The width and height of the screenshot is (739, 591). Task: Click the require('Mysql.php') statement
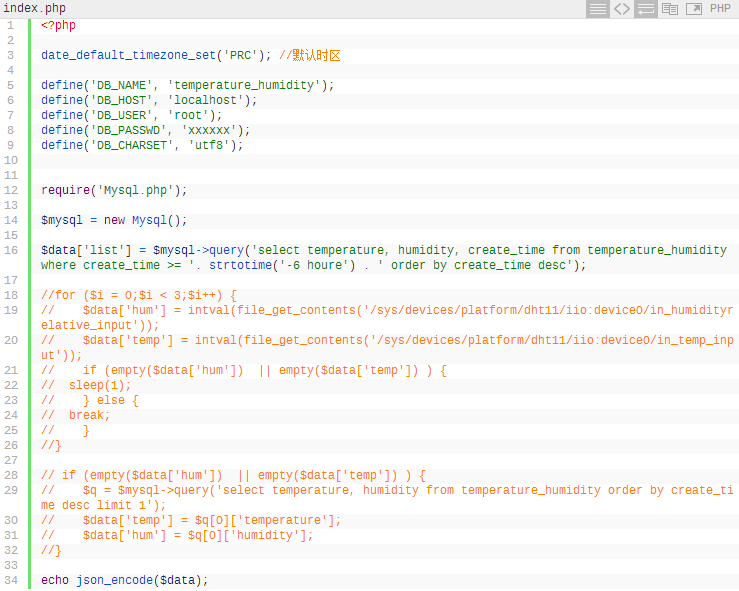(x=114, y=190)
